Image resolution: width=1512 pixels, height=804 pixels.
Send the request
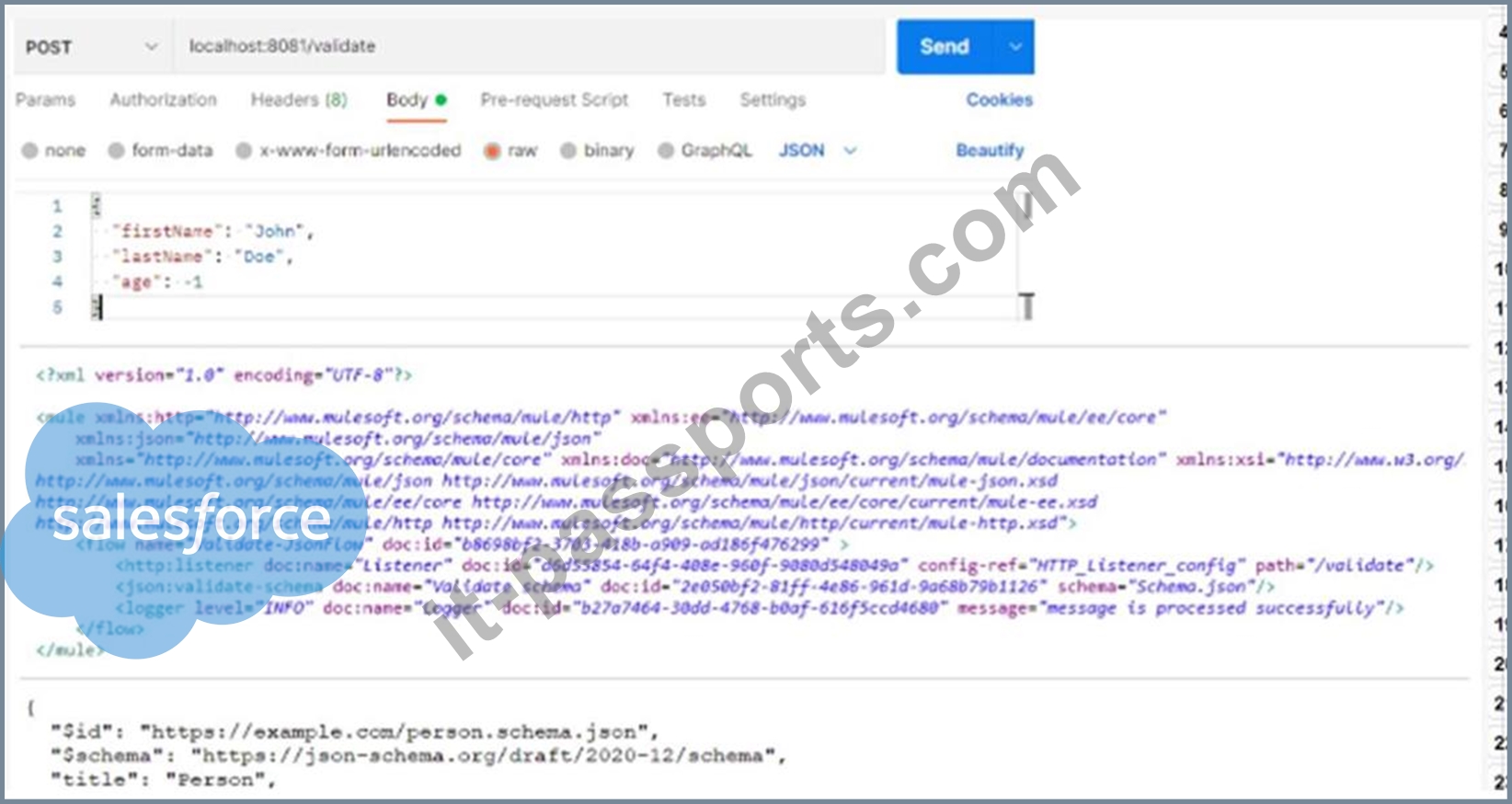pos(945,47)
